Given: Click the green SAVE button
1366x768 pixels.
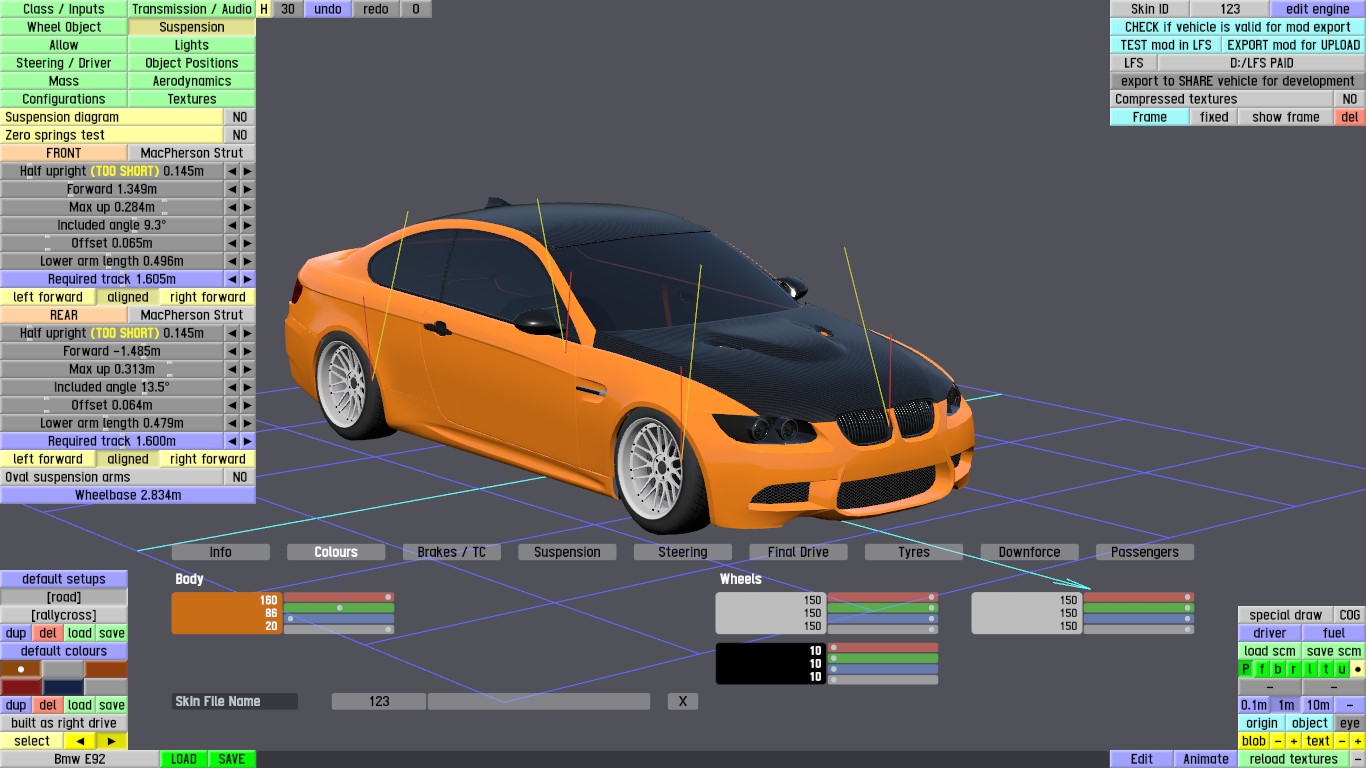Looking at the screenshot, I should pos(232,759).
